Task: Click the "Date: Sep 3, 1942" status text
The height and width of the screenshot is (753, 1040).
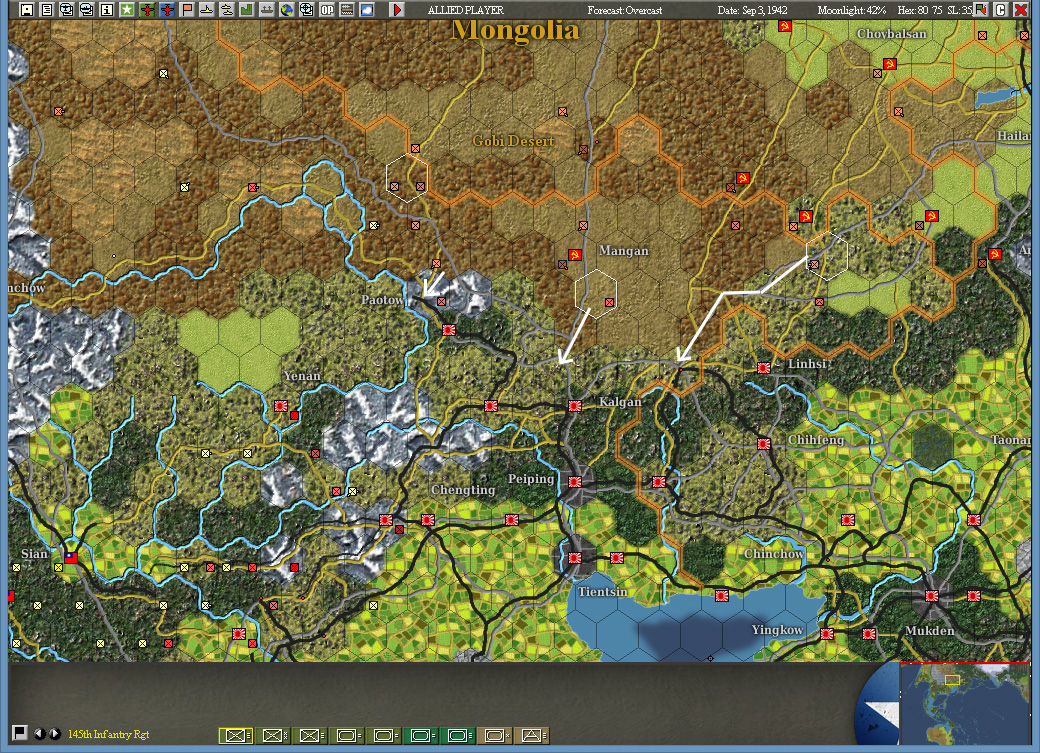Action: [x=753, y=10]
